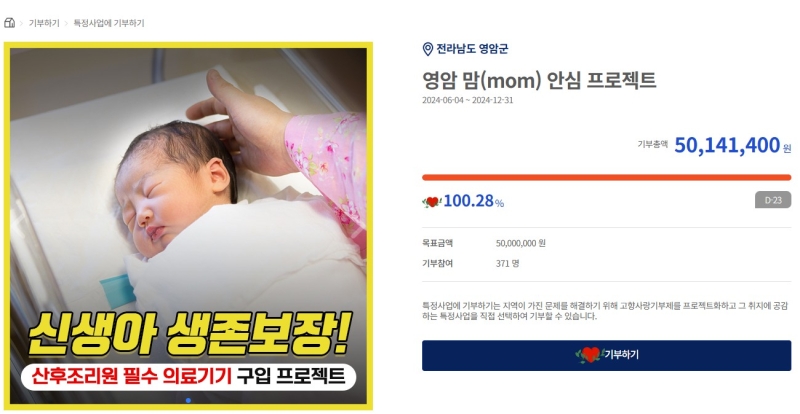Select the blue carousel dot under image
The width and height of the screenshot is (800, 414).
[x=188, y=400]
